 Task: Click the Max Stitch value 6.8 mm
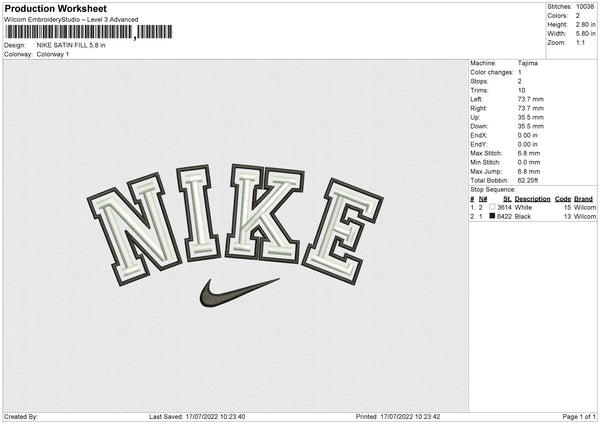[x=529, y=153]
